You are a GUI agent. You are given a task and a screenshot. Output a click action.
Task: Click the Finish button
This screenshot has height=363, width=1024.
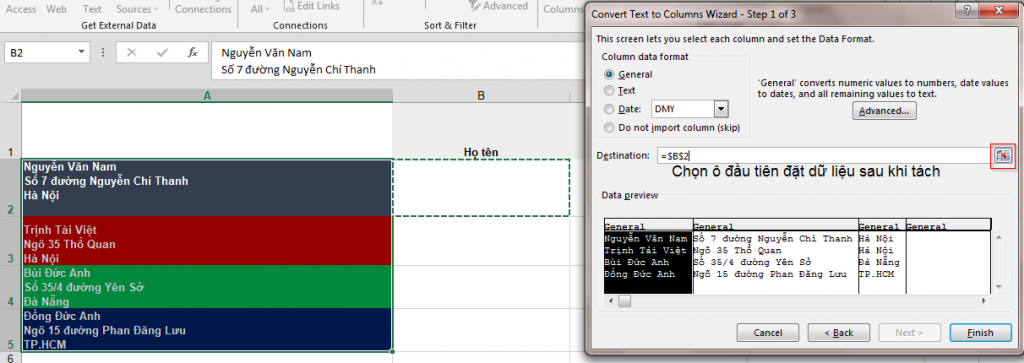(x=980, y=332)
